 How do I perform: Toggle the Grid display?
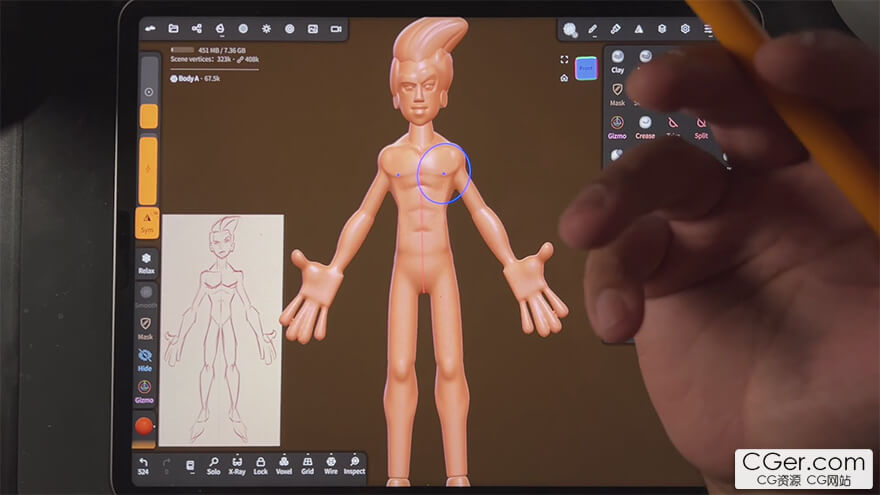pos(307,466)
